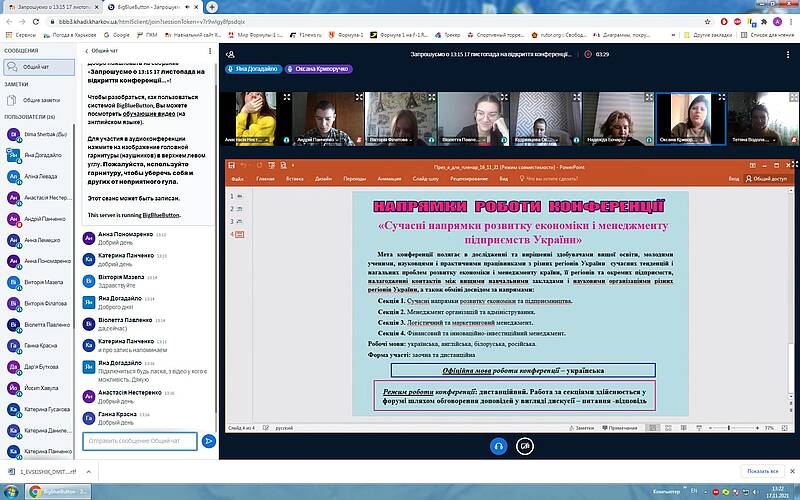This screenshot has width=800, height=500.
Task: Save icon in PowerPoint quick access toolbar
Action: [232, 165]
